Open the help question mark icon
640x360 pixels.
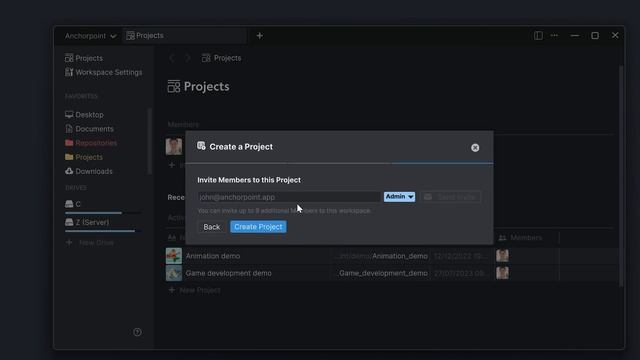click(x=138, y=332)
